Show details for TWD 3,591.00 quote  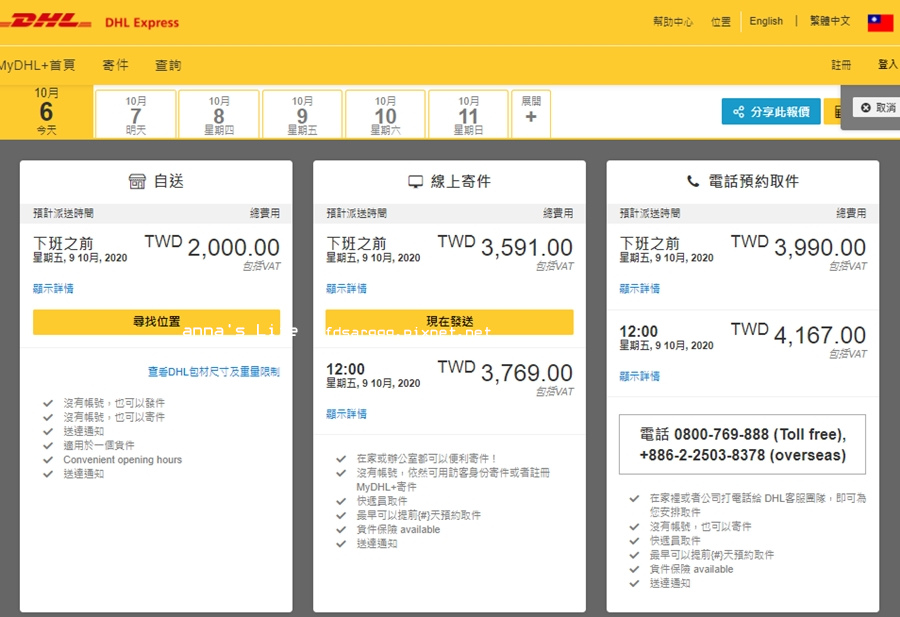(346, 288)
